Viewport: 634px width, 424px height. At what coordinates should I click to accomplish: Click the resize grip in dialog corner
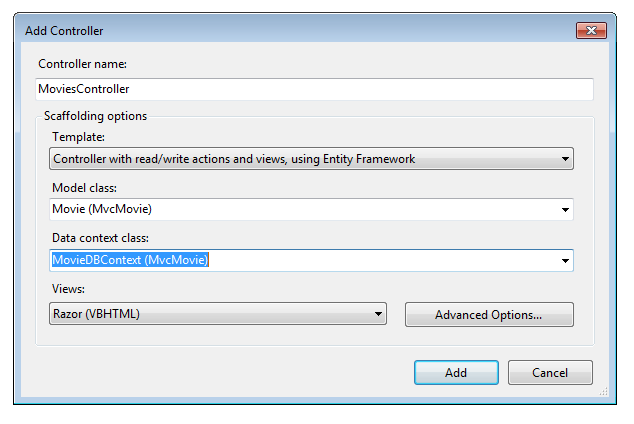pyautogui.click(x=603, y=393)
